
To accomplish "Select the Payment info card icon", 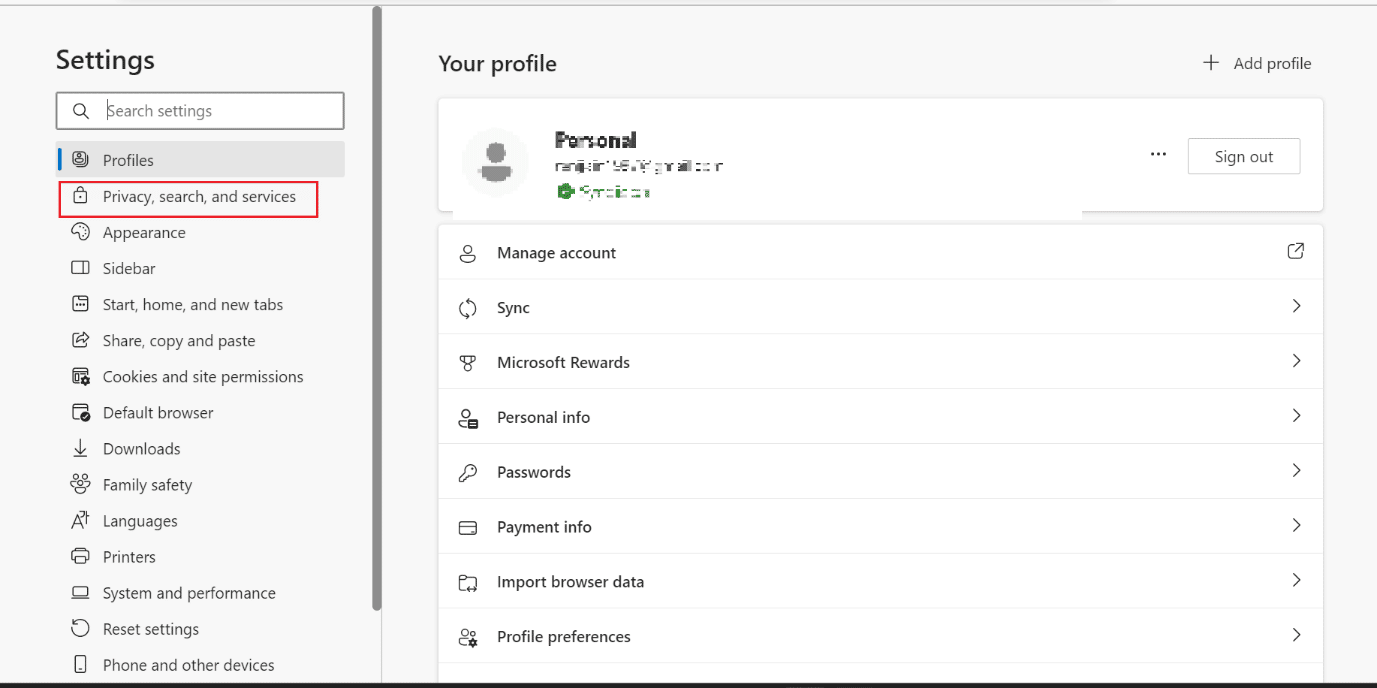I will pos(467,526).
